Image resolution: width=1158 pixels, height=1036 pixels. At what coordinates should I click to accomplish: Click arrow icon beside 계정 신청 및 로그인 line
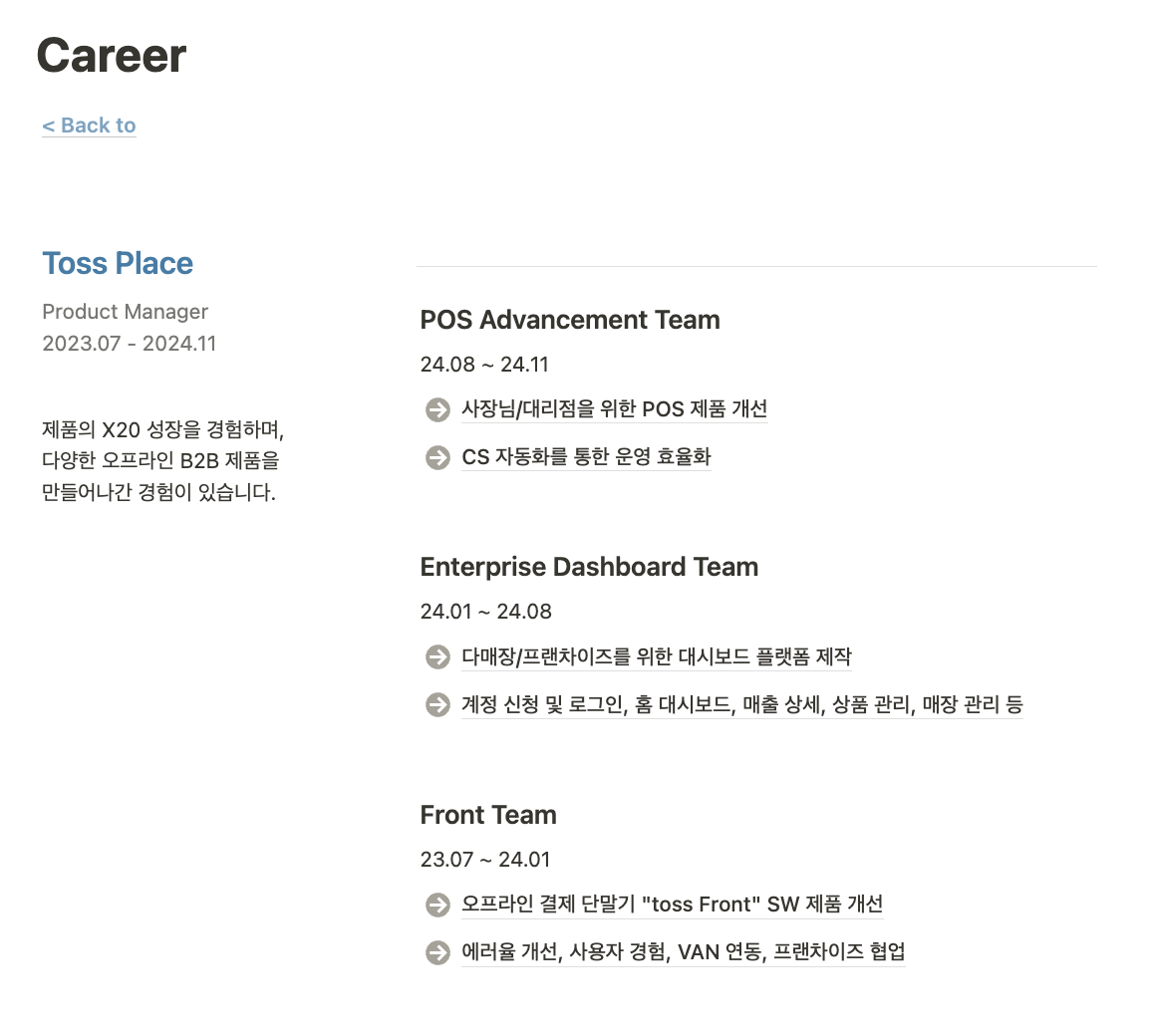[x=437, y=705]
